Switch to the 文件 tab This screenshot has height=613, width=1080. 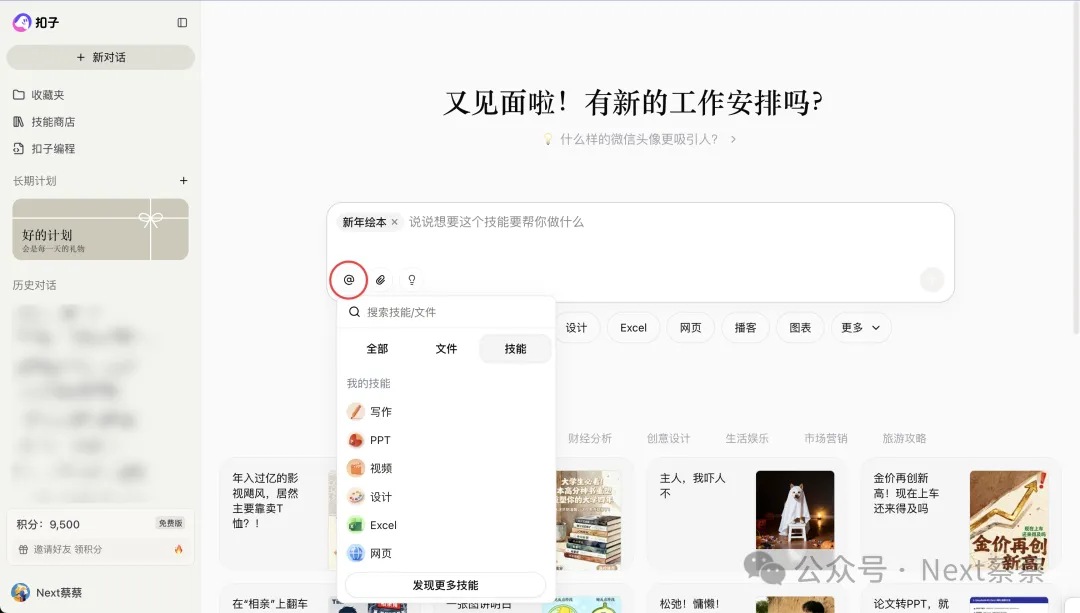(x=446, y=348)
